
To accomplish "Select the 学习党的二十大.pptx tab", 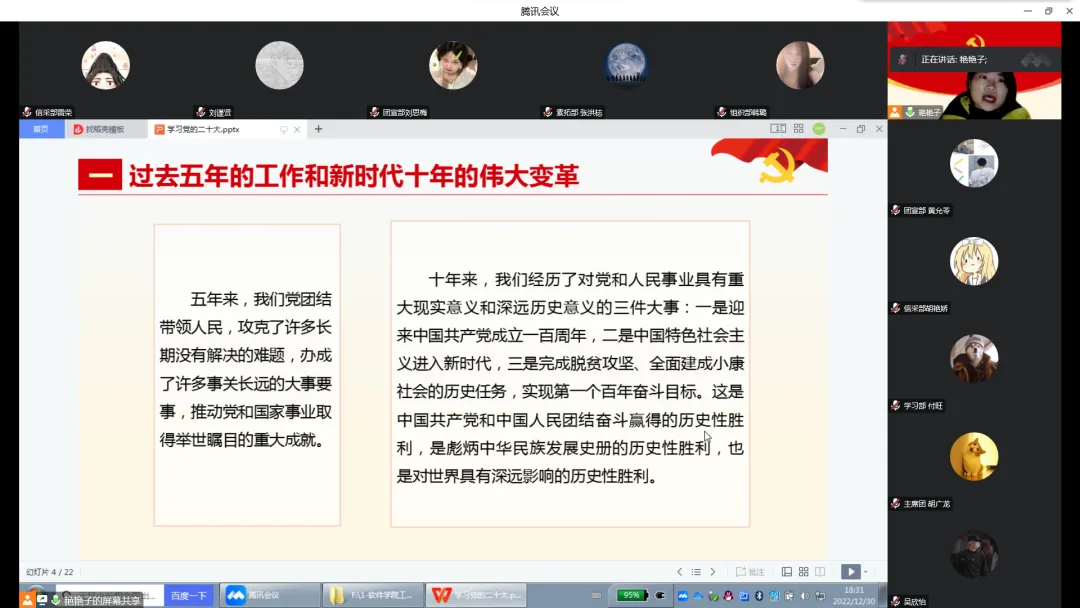I will 203,129.
